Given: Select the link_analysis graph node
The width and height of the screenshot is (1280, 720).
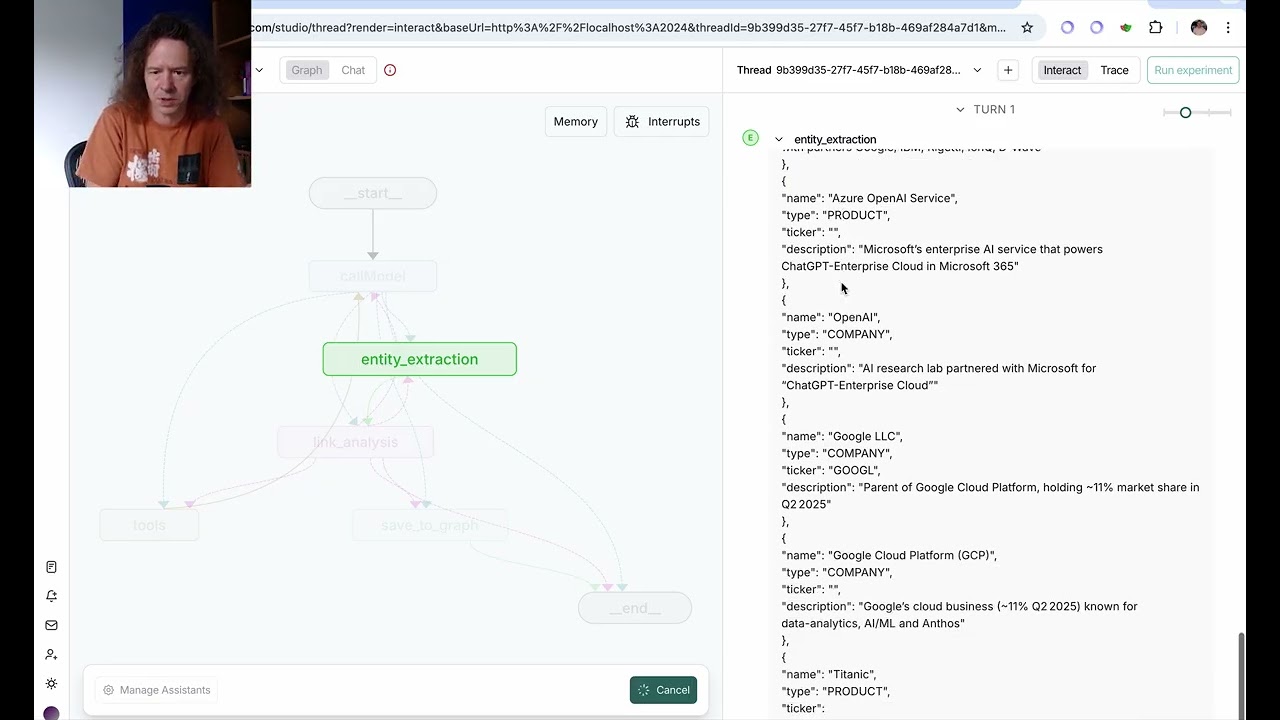Looking at the screenshot, I should pos(355,442).
